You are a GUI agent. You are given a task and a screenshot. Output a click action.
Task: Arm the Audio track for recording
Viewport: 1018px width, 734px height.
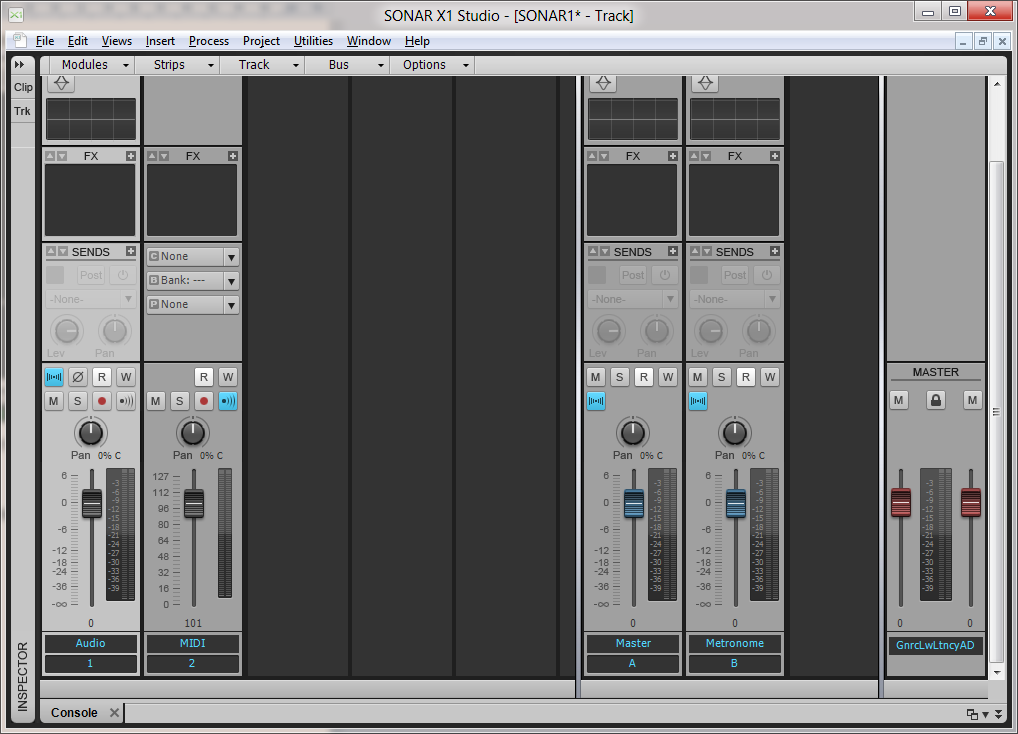[x=102, y=401]
